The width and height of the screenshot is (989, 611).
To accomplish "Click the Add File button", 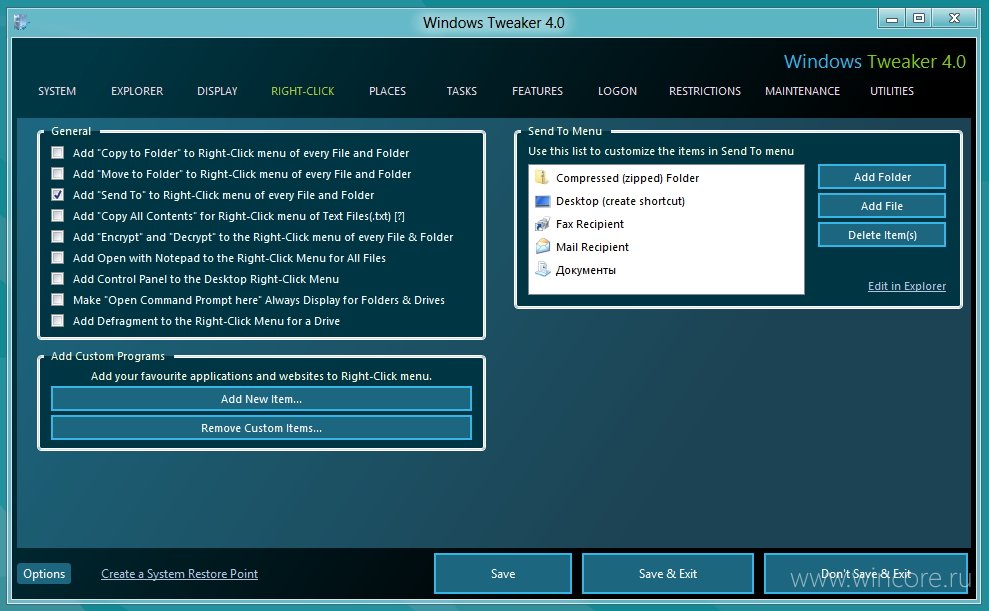I will pos(882,206).
